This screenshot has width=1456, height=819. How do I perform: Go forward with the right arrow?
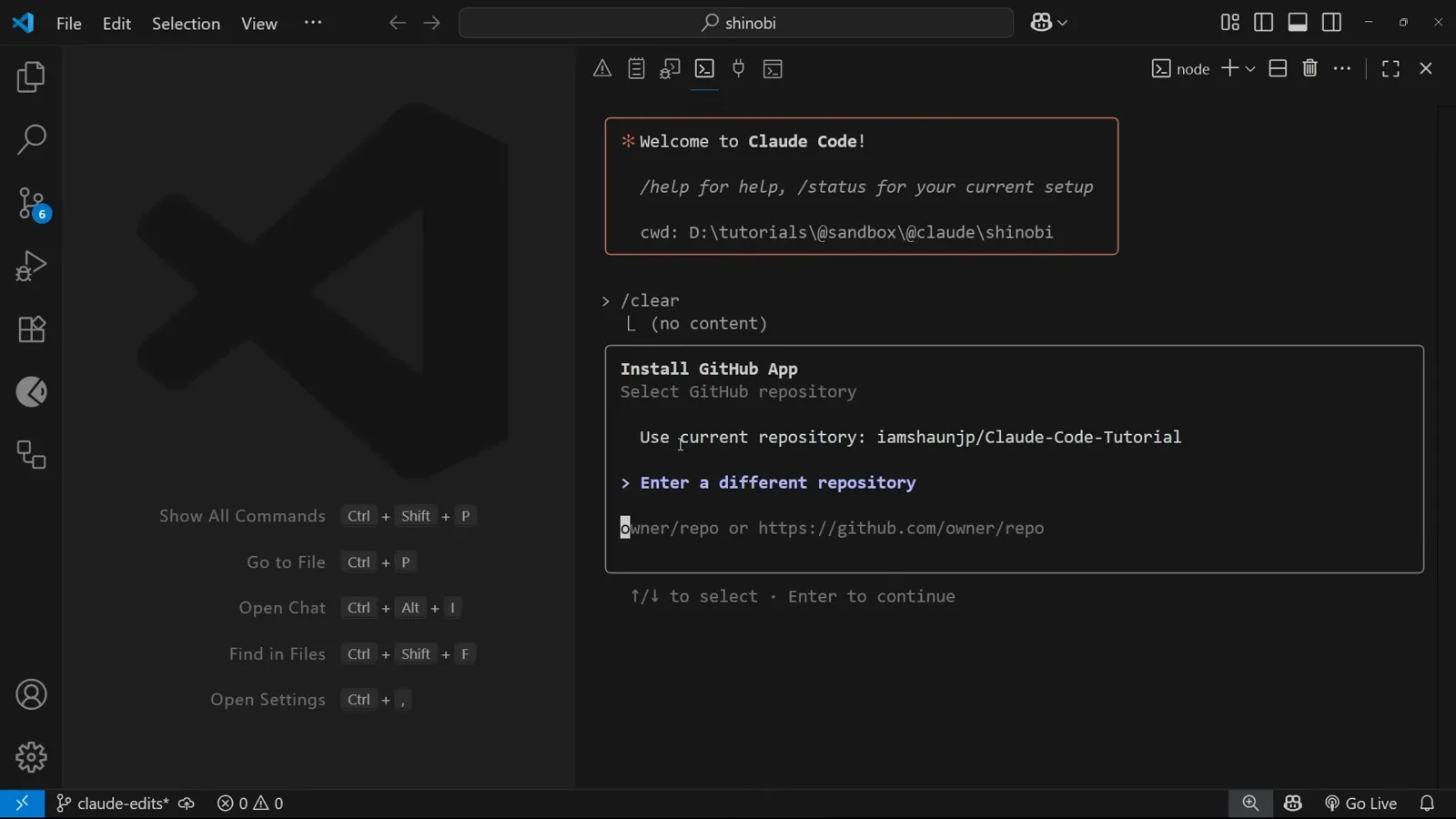pos(432,23)
